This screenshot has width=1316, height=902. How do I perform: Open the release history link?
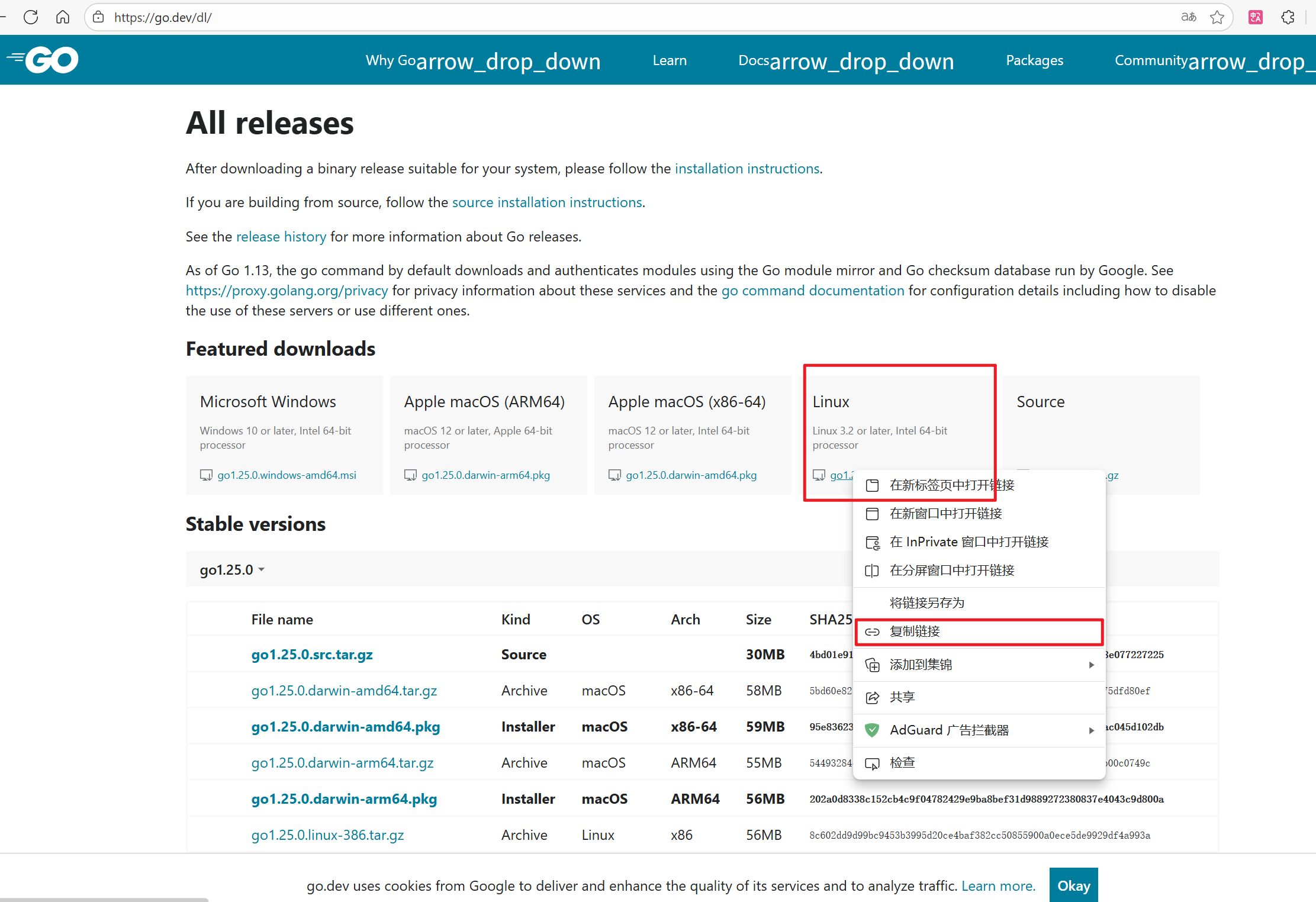click(281, 237)
